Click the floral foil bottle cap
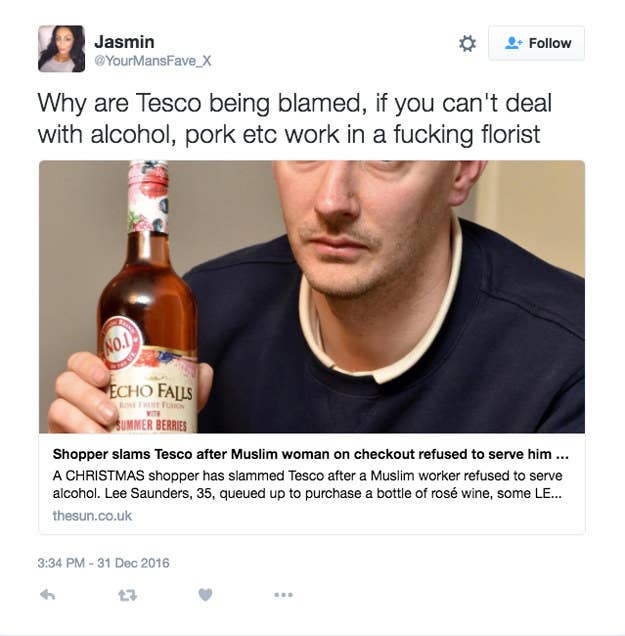The width and height of the screenshot is (625, 636). coord(148,197)
